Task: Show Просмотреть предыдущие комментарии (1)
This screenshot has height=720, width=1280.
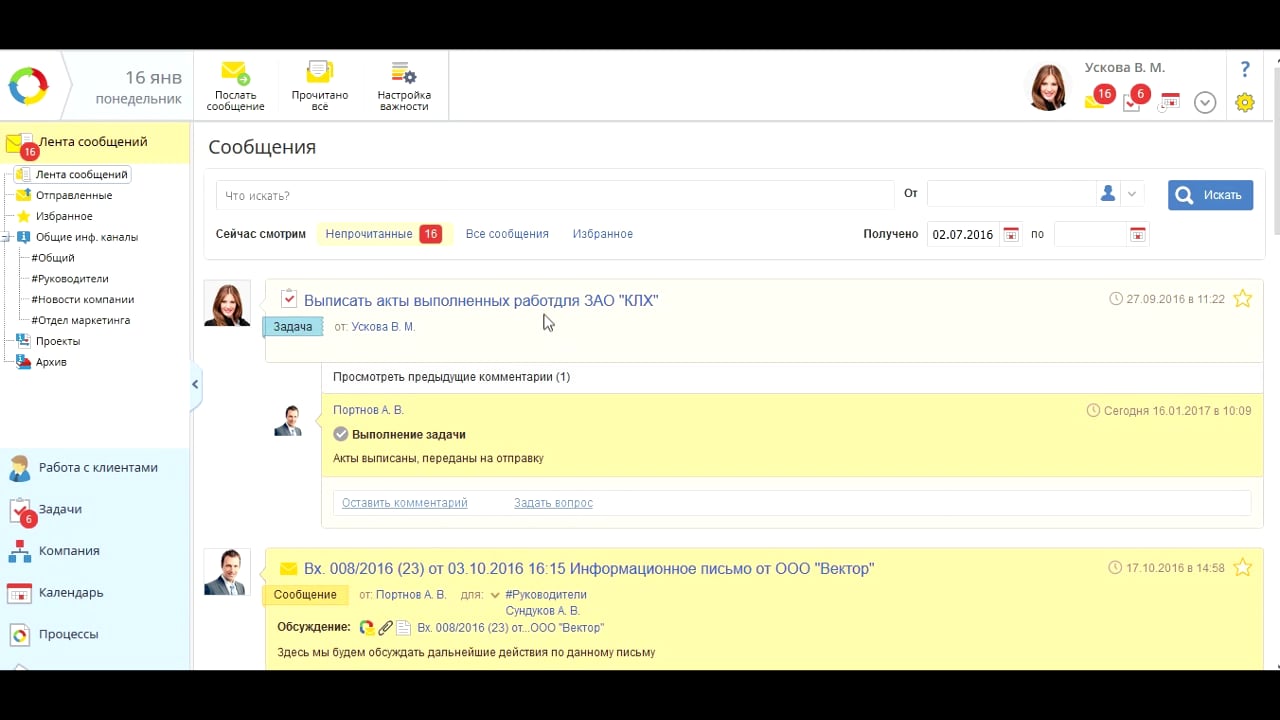Action: 451,377
